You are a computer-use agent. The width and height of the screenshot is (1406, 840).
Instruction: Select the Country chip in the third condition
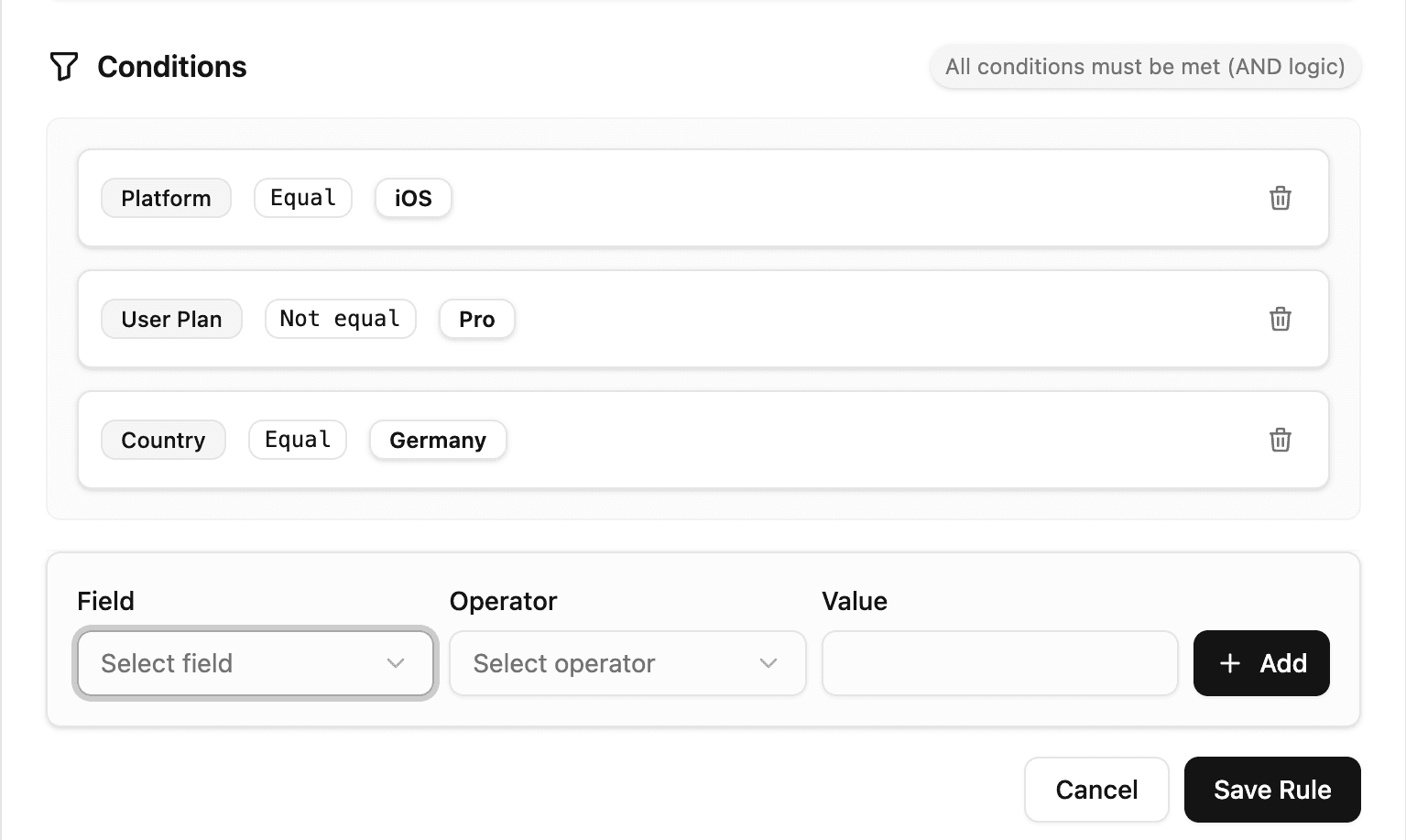tap(163, 440)
